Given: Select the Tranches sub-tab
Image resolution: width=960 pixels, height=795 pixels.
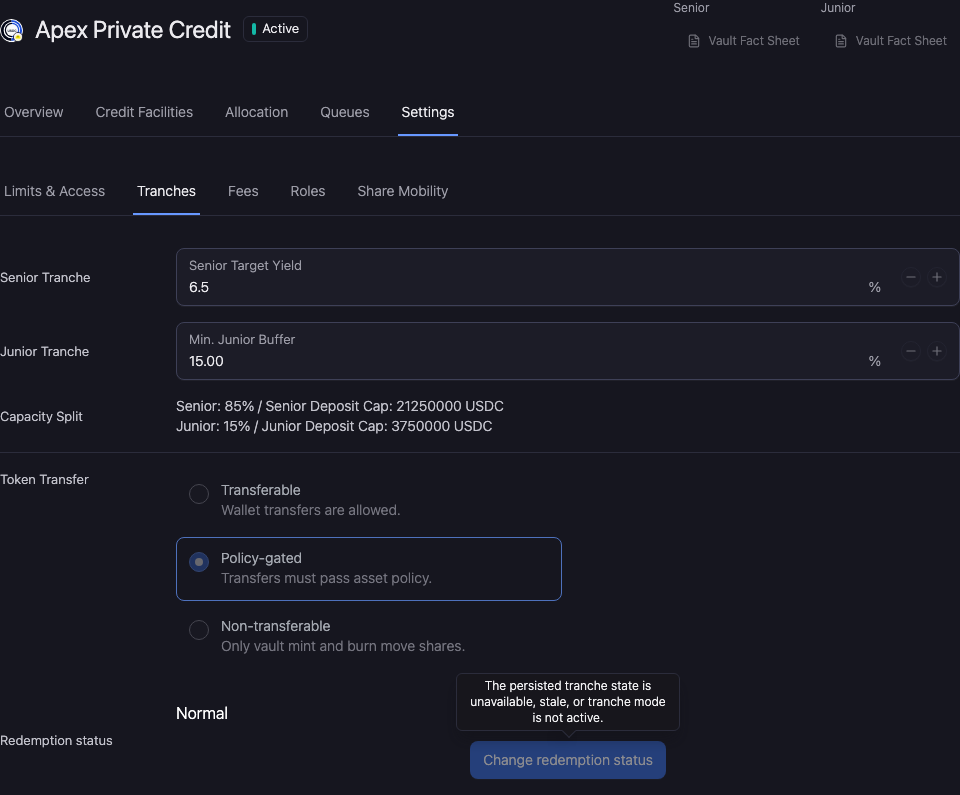Looking at the screenshot, I should click(x=167, y=191).
